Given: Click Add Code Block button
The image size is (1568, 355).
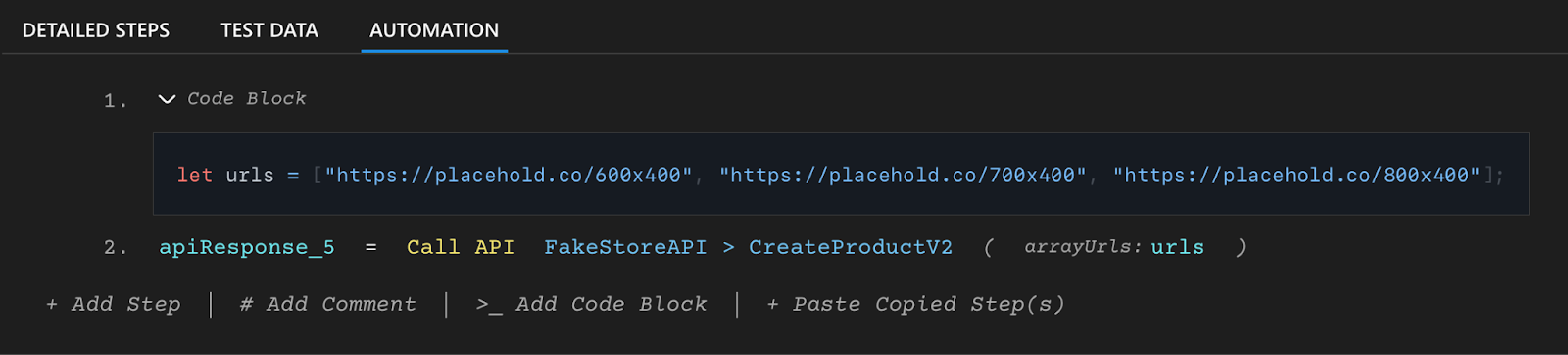Looking at the screenshot, I should click(591, 305).
